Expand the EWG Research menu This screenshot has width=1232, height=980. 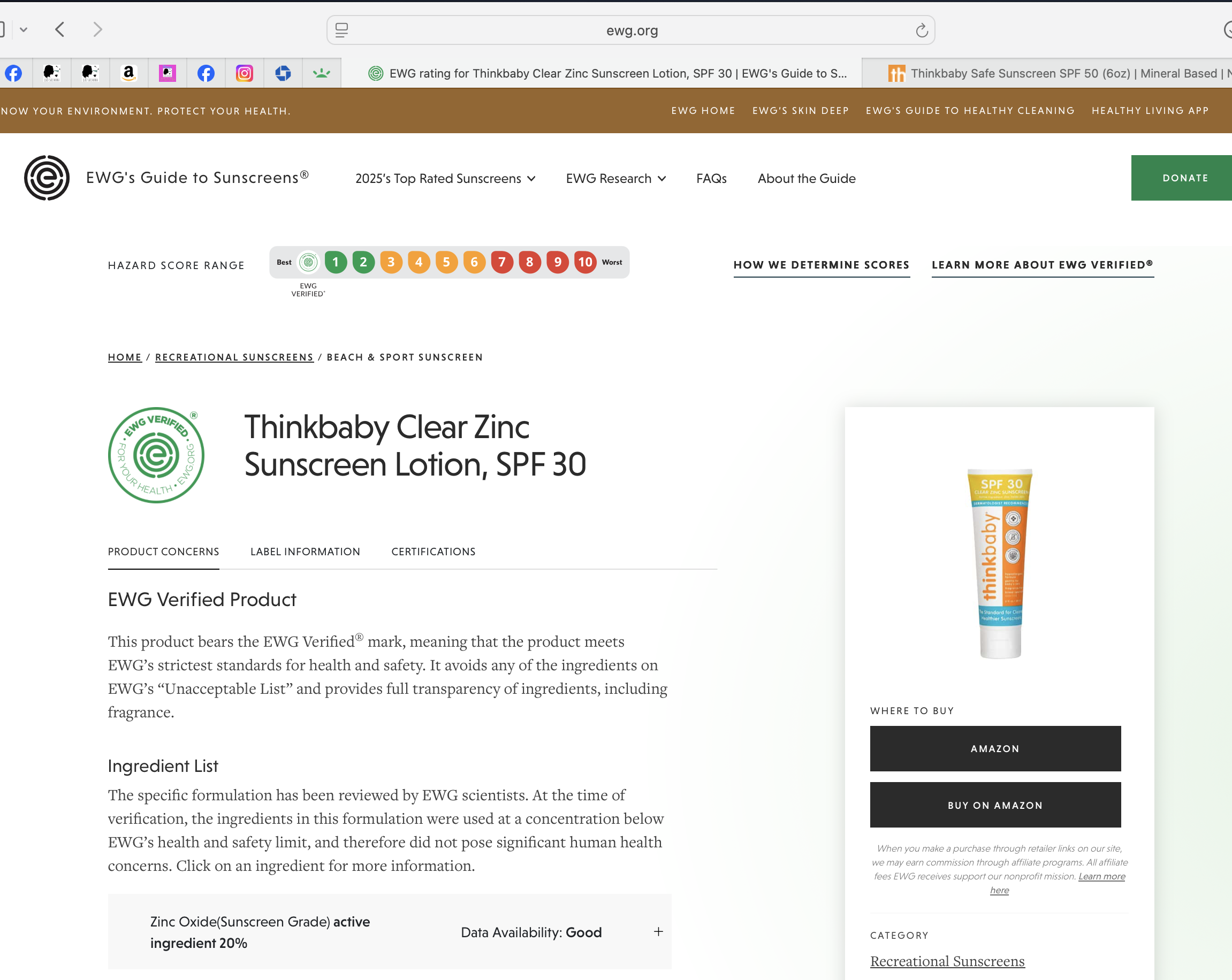pyautogui.click(x=615, y=178)
